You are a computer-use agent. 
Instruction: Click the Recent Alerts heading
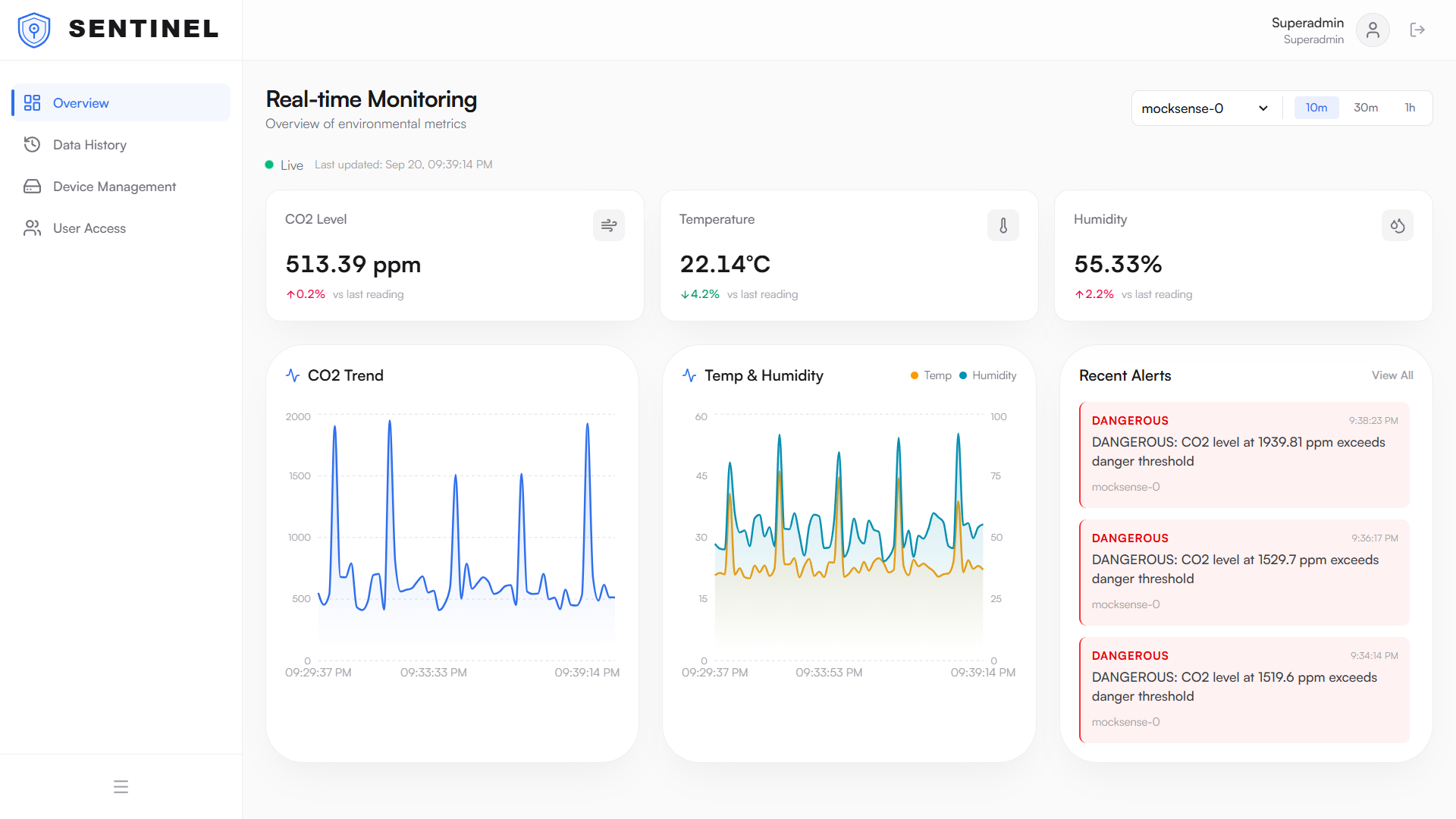click(x=1125, y=375)
